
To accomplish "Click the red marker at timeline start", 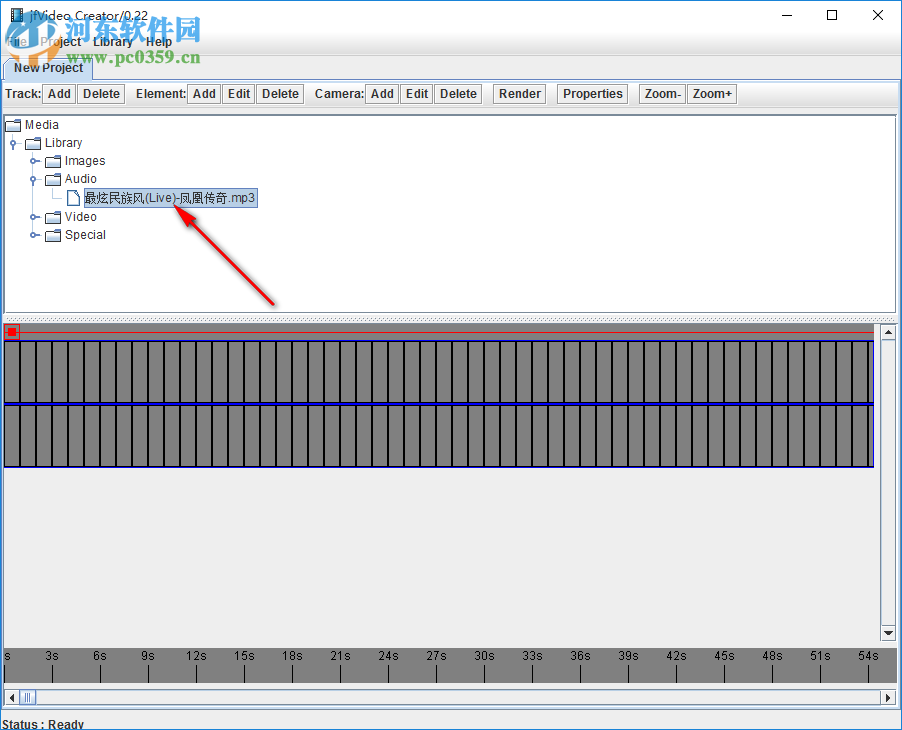I will coord(11,330).
